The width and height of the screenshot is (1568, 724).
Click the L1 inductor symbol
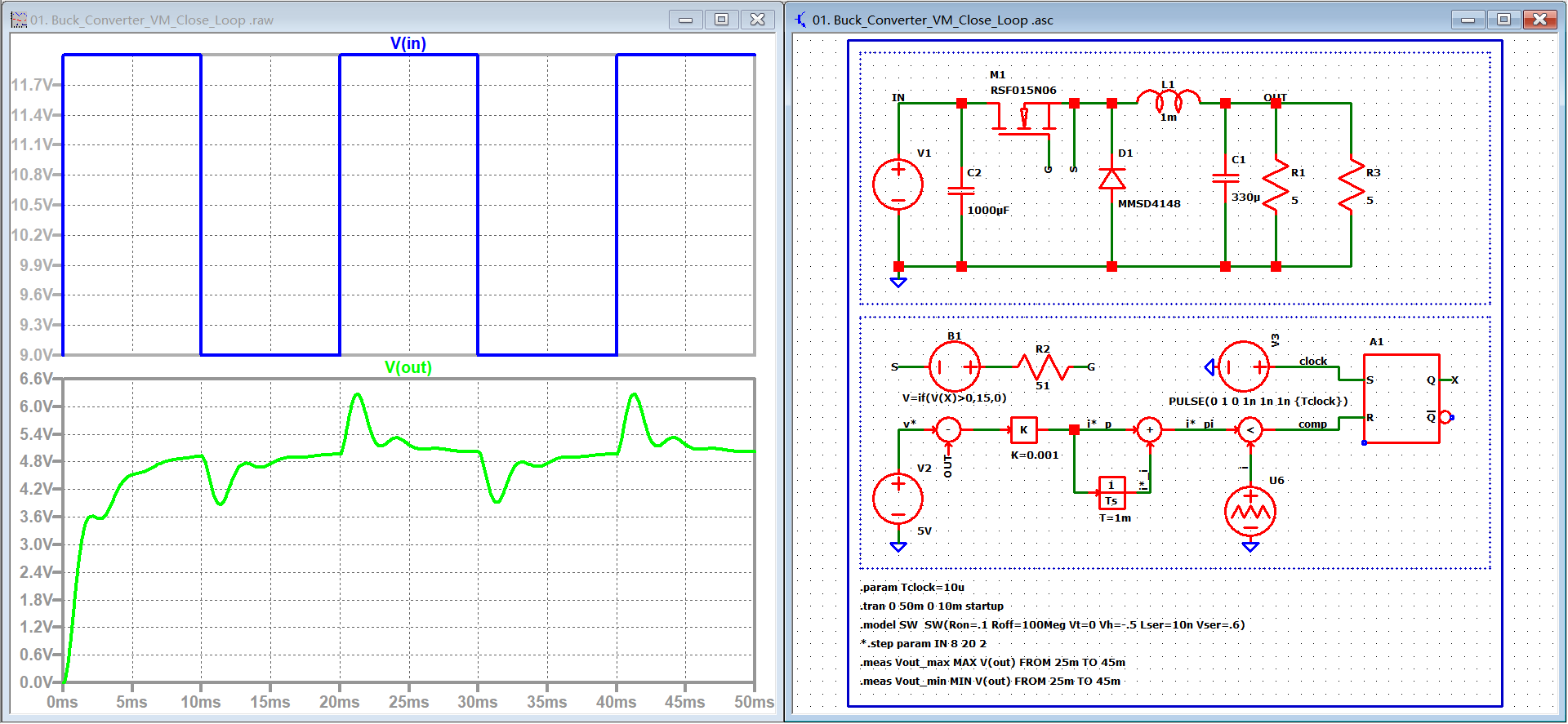[1169, 101]
